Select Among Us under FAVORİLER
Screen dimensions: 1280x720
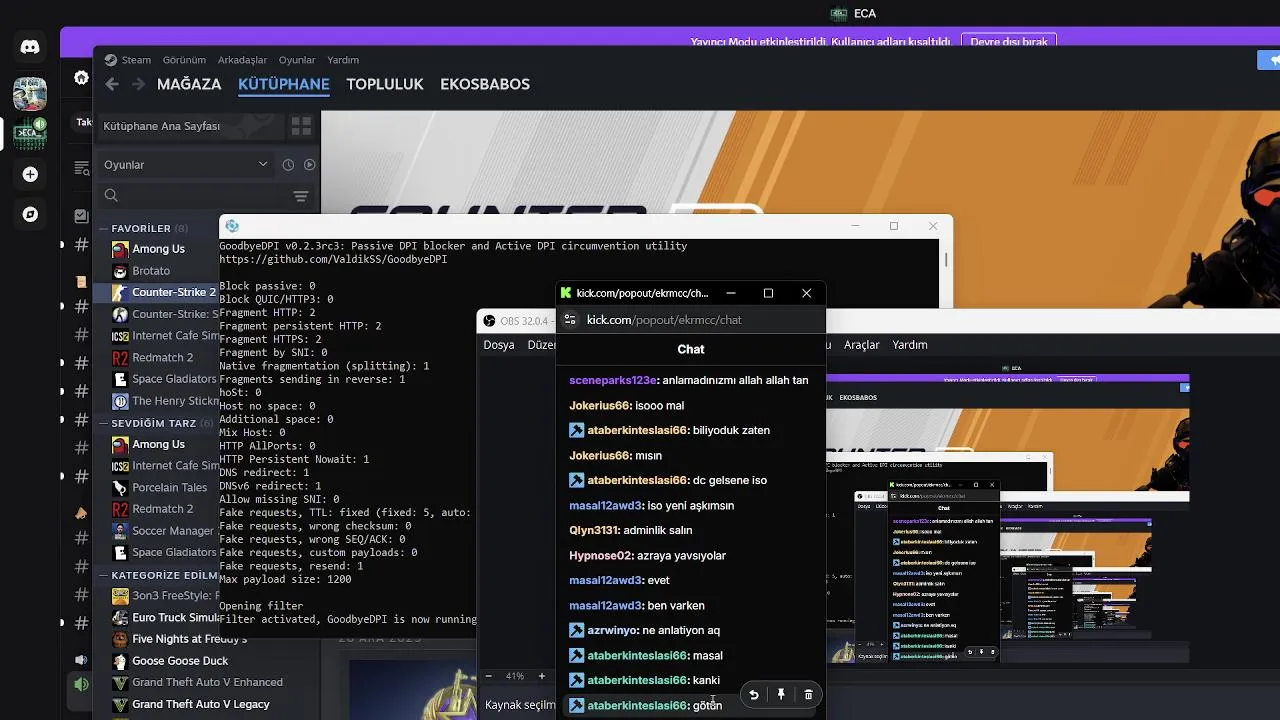pos(158,249)
